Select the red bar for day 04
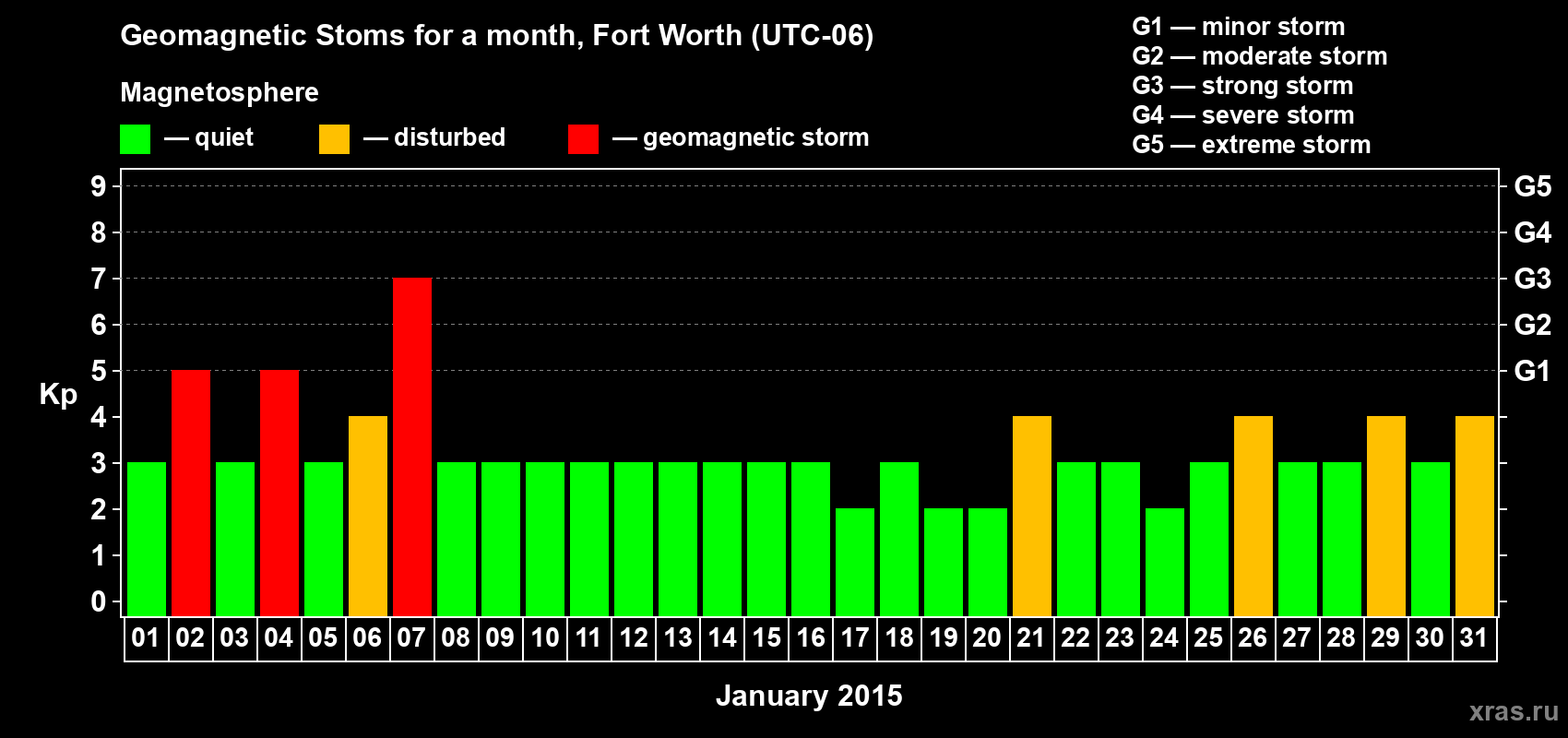This screenshot has width=1568, height=738. 279,493
